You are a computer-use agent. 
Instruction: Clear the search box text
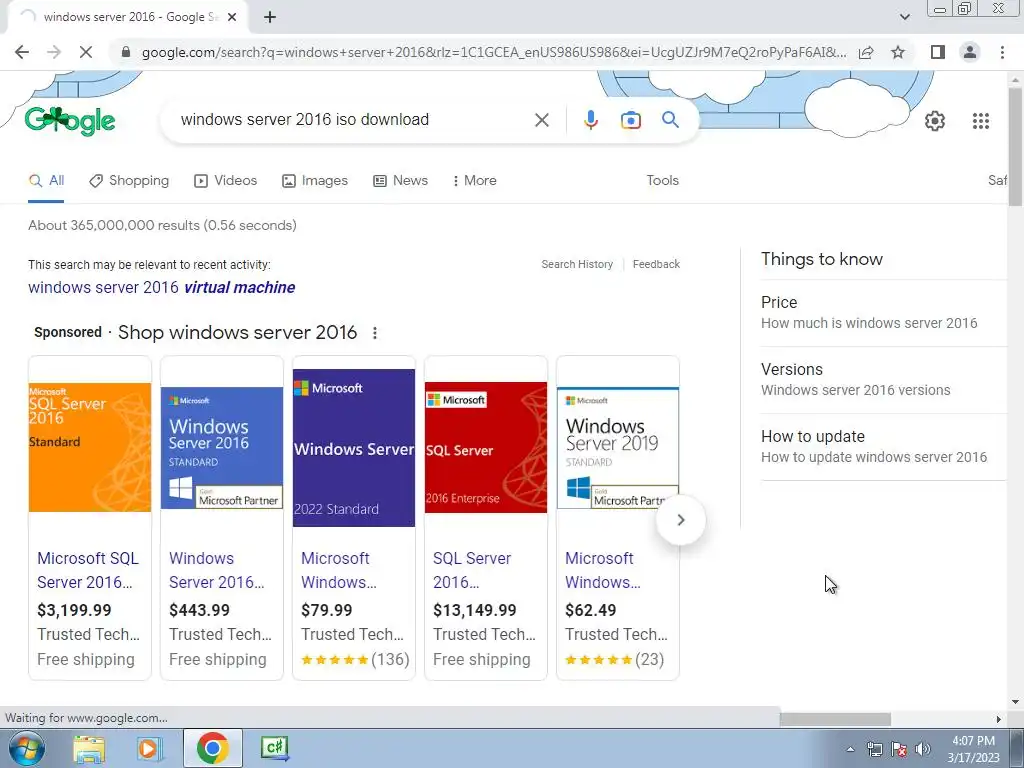[541, 120]
